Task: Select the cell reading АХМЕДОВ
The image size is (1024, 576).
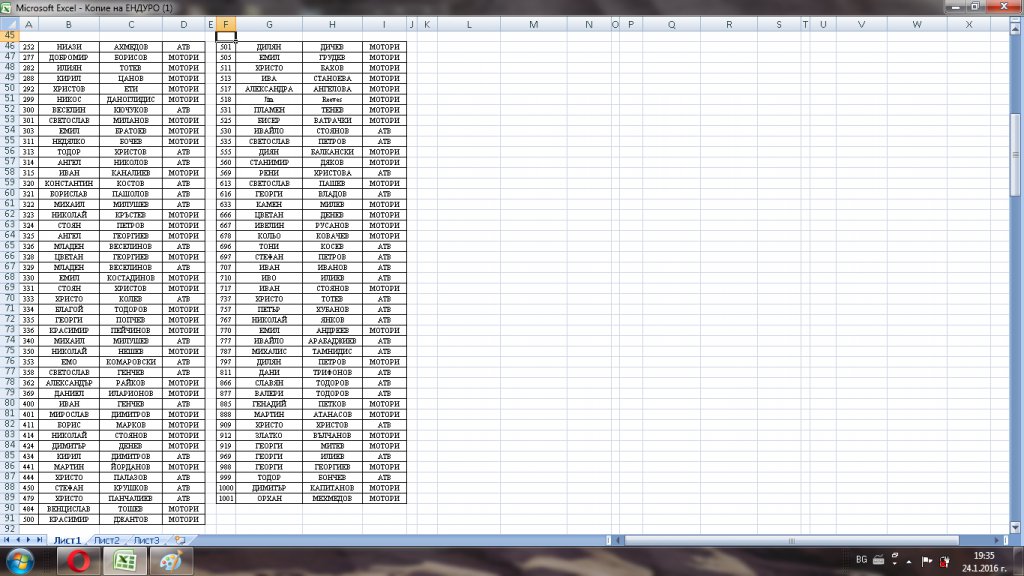Action: tap(131, 47)
